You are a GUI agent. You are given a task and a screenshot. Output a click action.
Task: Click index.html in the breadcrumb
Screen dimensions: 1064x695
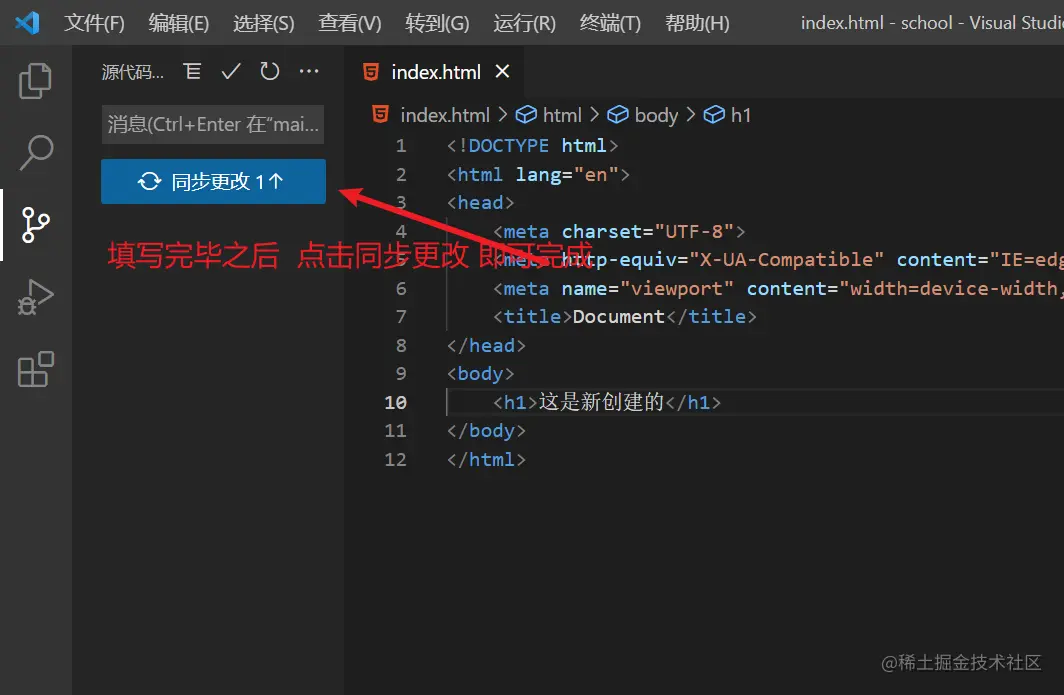pyautogui.click(x=445, y=115)
